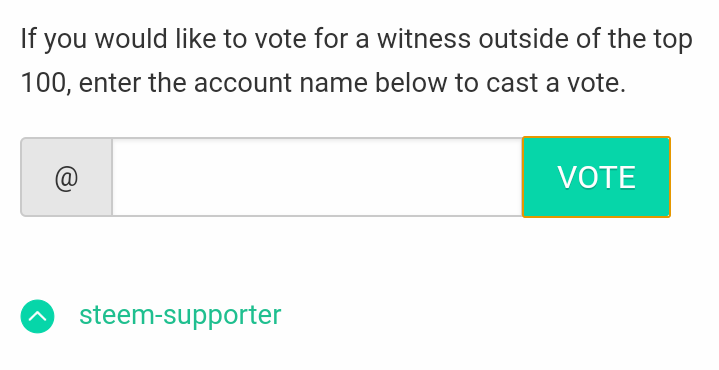Focus the witness account name input field
The height and width of the screenshot is (370, 719).
click(x=317, y=177)
